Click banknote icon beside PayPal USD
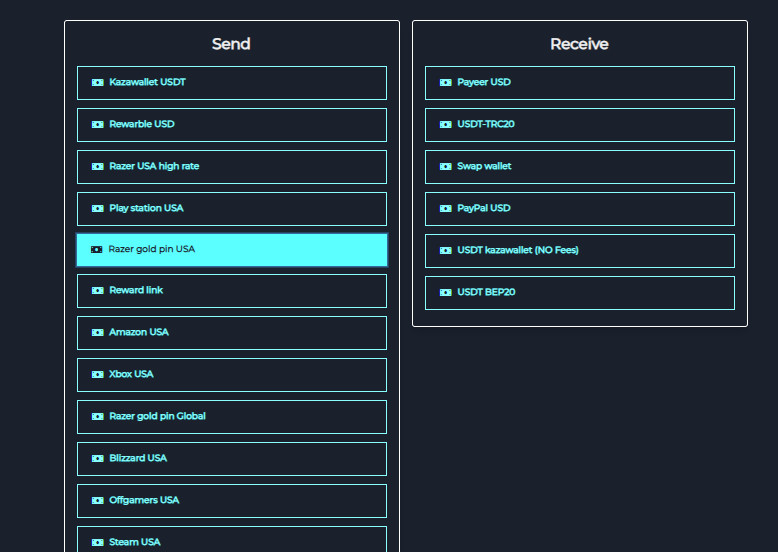Screen dimensions: 778x552 (446, 208)
